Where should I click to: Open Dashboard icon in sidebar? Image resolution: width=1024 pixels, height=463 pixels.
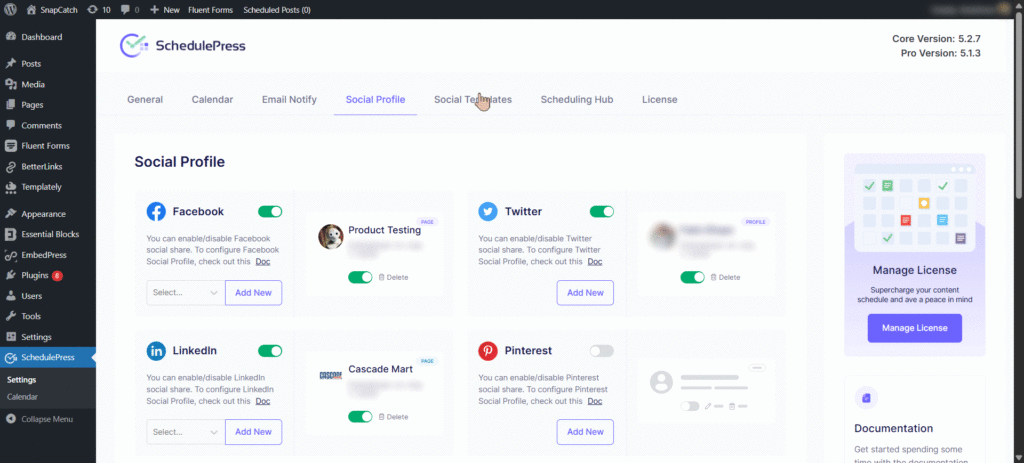pyautogui.click(x=10, y=37)
